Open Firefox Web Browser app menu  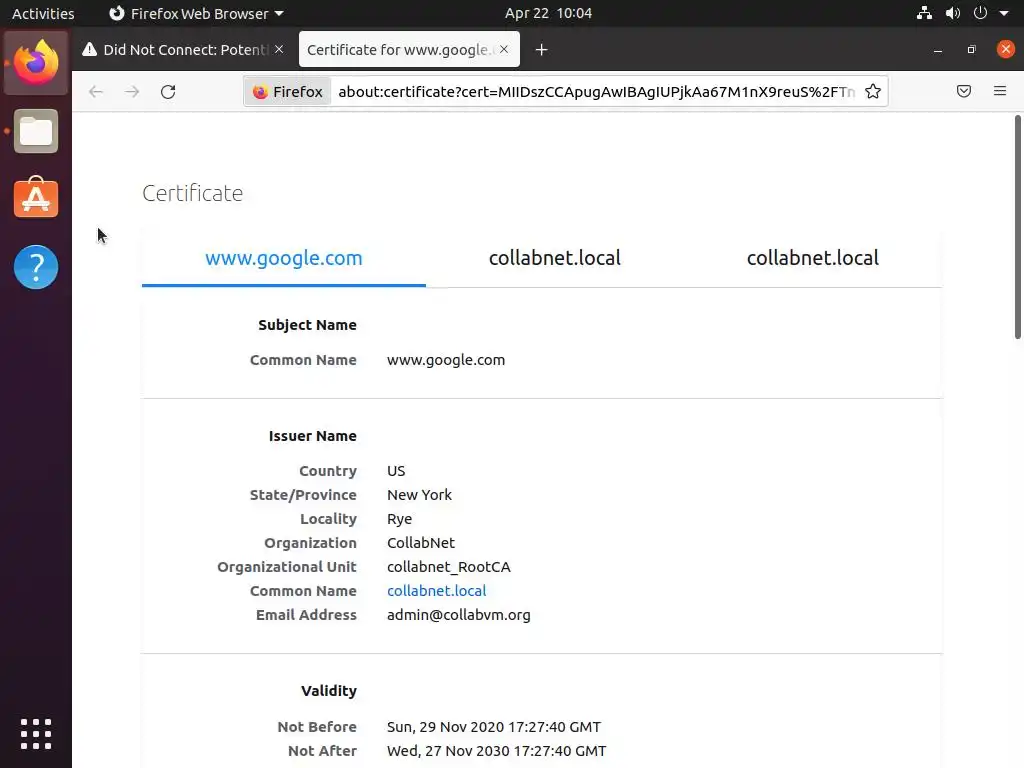tap(196, 13)
